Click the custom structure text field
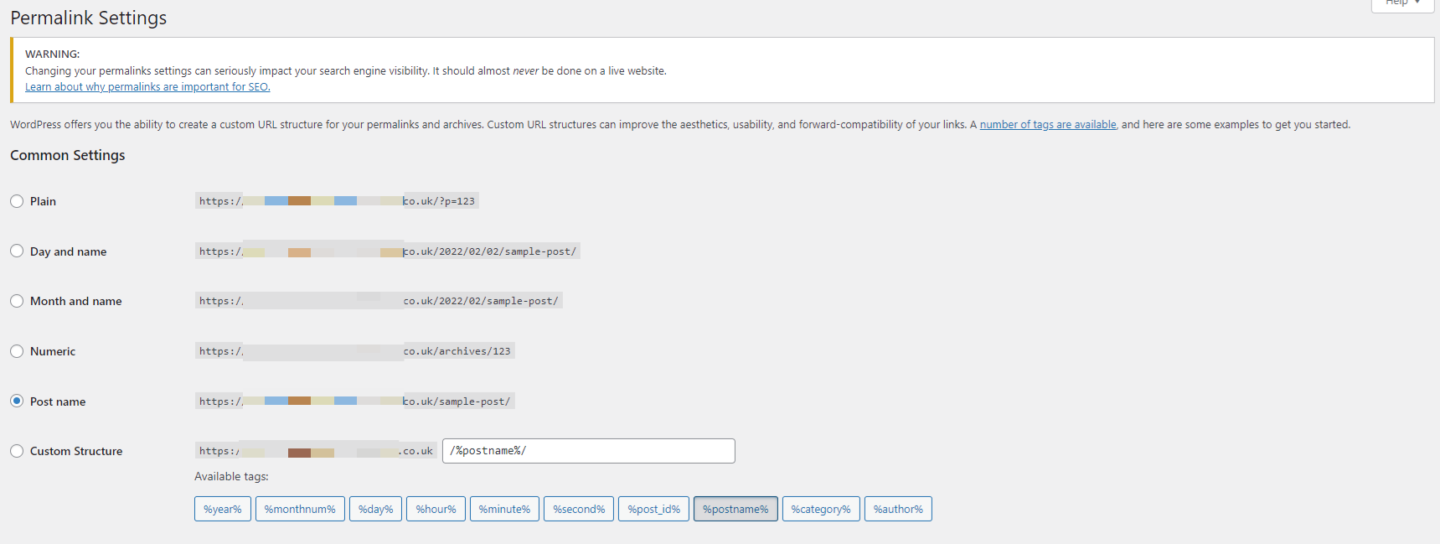The width and height of the screenshot is (1440, 544). click(588, 451)
